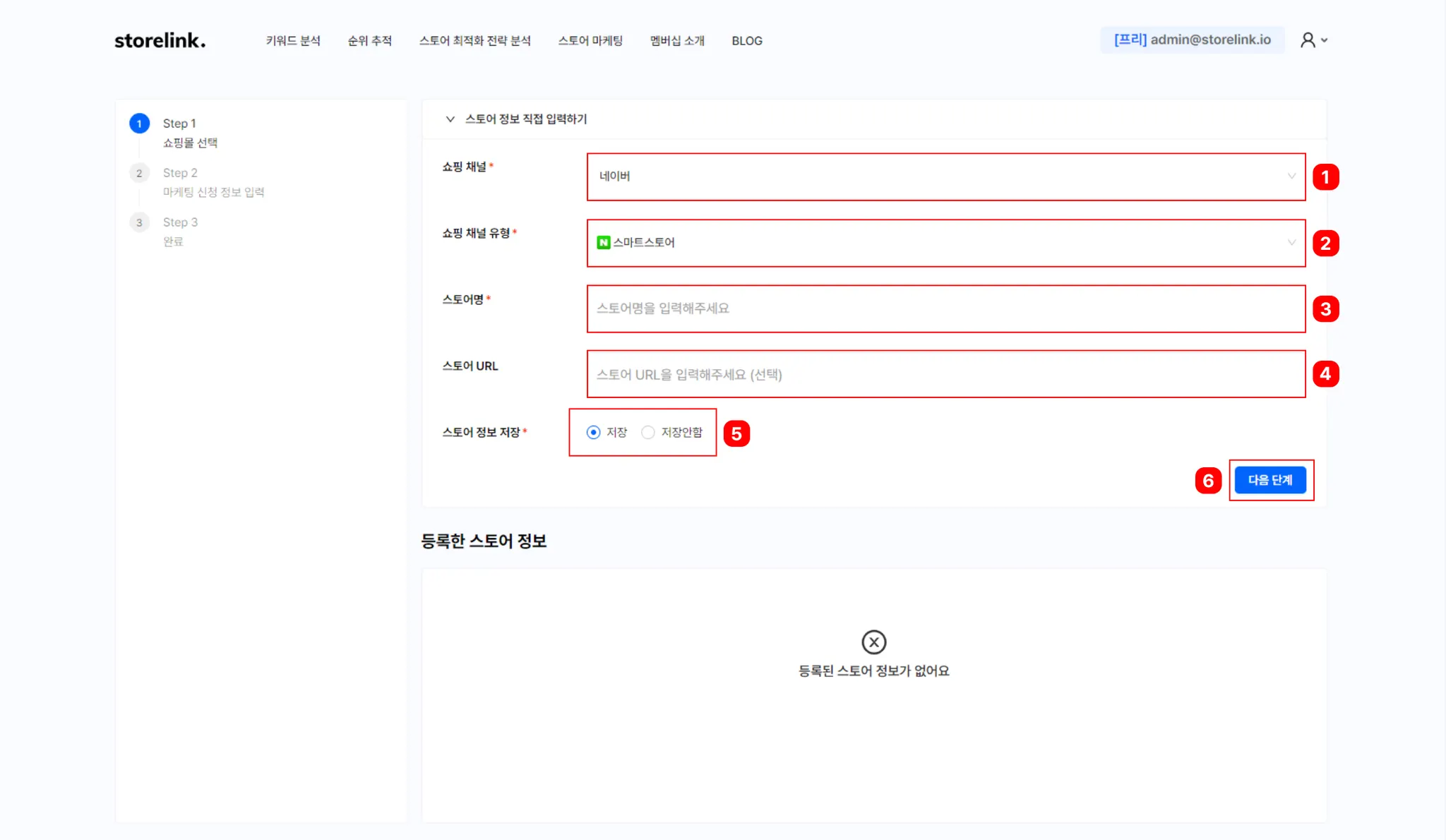Click red number 6 annotation badge
The image size is (1446, 840).
(1208, 481)
